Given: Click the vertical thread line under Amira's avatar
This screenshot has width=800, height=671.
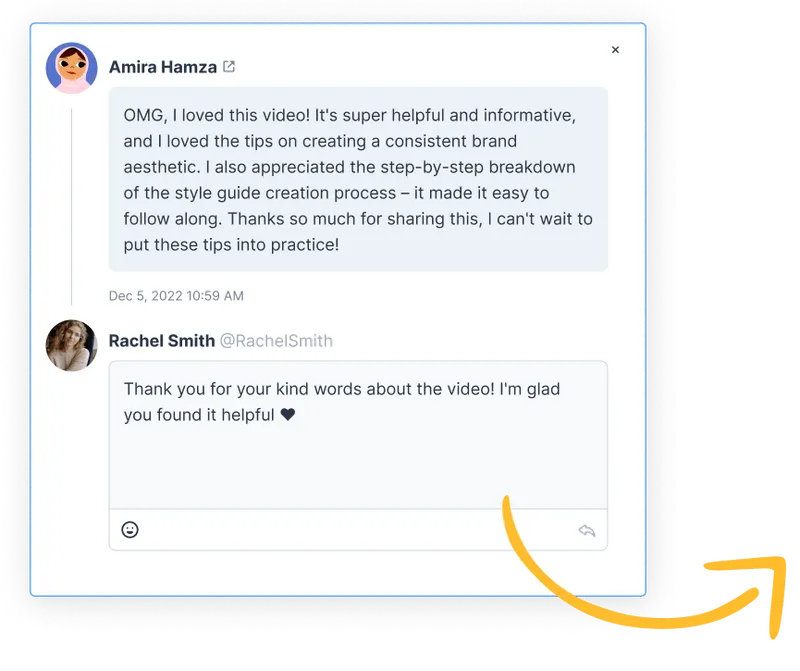Looking at the screenshot, I should click(x=71, y=207).
